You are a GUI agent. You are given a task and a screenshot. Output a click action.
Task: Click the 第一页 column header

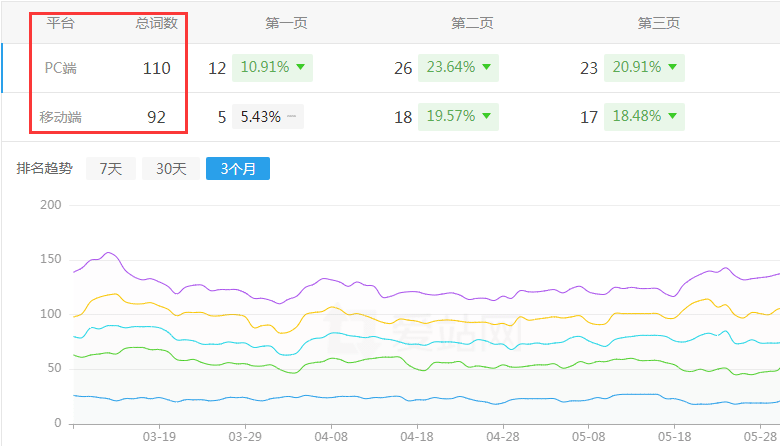[x=286, y=22]
